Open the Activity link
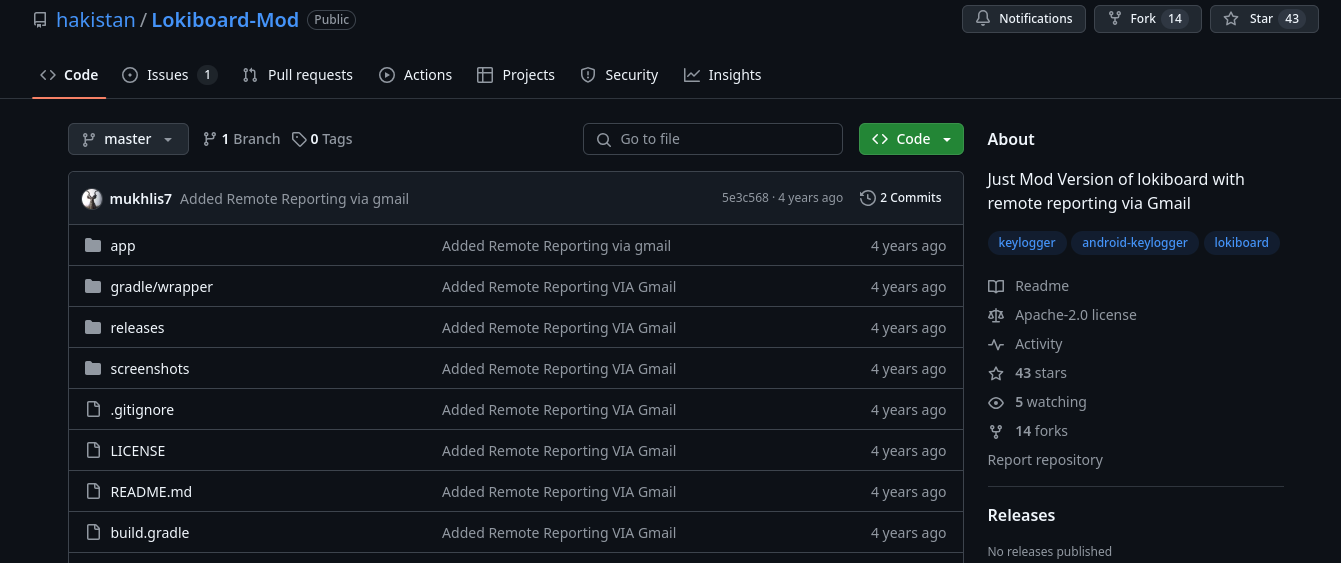Image resolution: width=1341 pixels, height=563 pixels. [x=1039, y=344]
